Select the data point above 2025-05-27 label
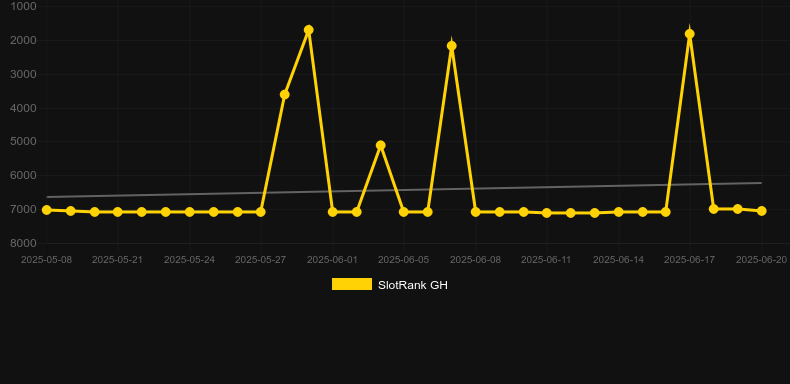The width and height of the screenshot is (790, 384). 260,212
